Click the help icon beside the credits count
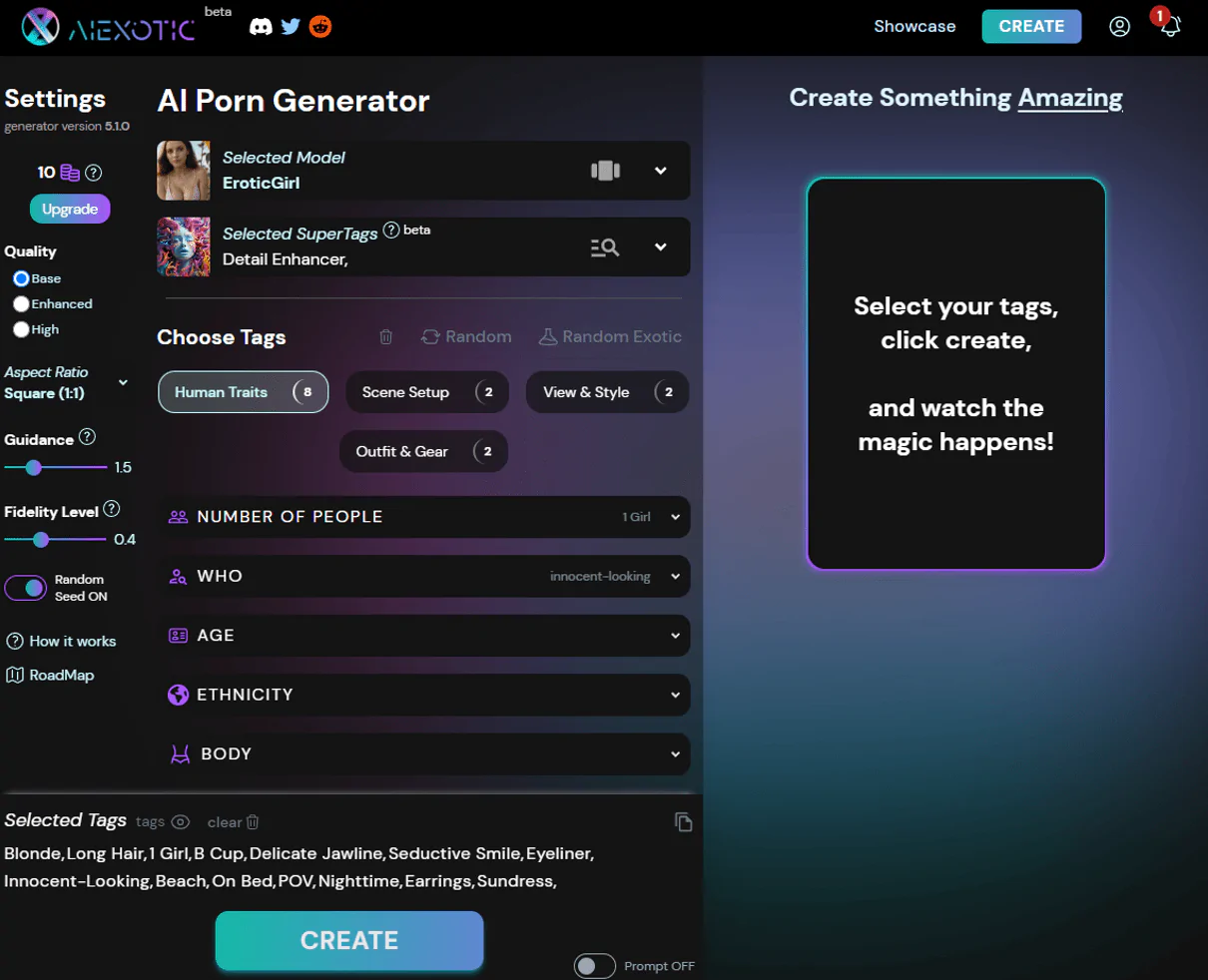 coord(93,173)
